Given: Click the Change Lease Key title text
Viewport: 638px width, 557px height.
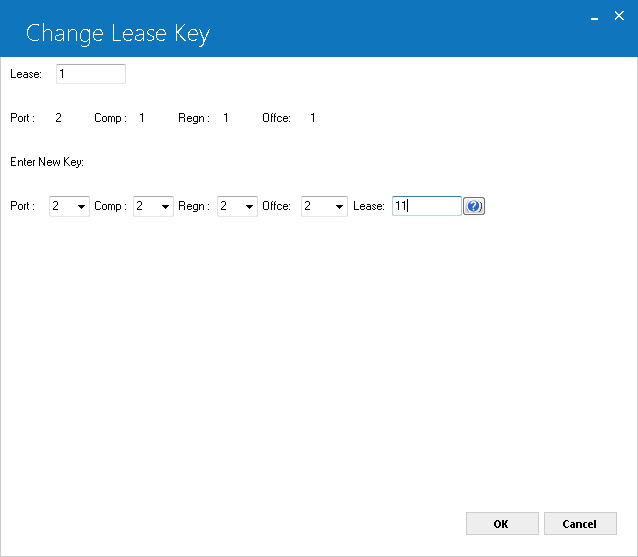Looking at the screenshot, I should [x=118, y=34].
